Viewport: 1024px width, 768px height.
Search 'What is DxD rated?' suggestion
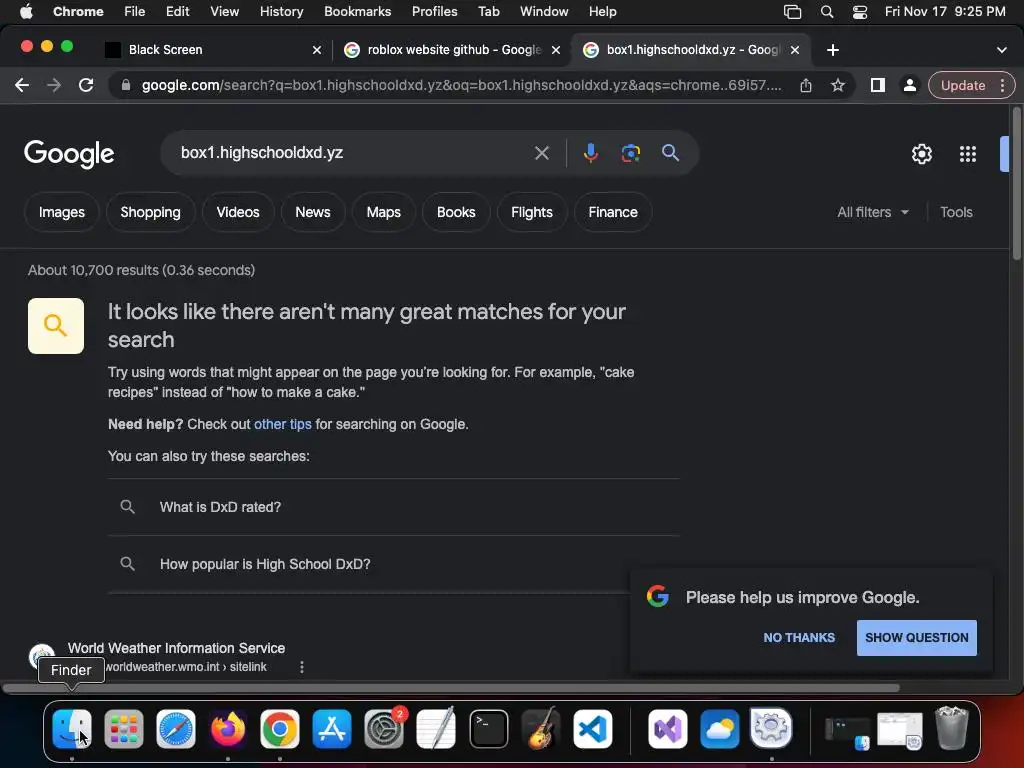pos(394,507)
